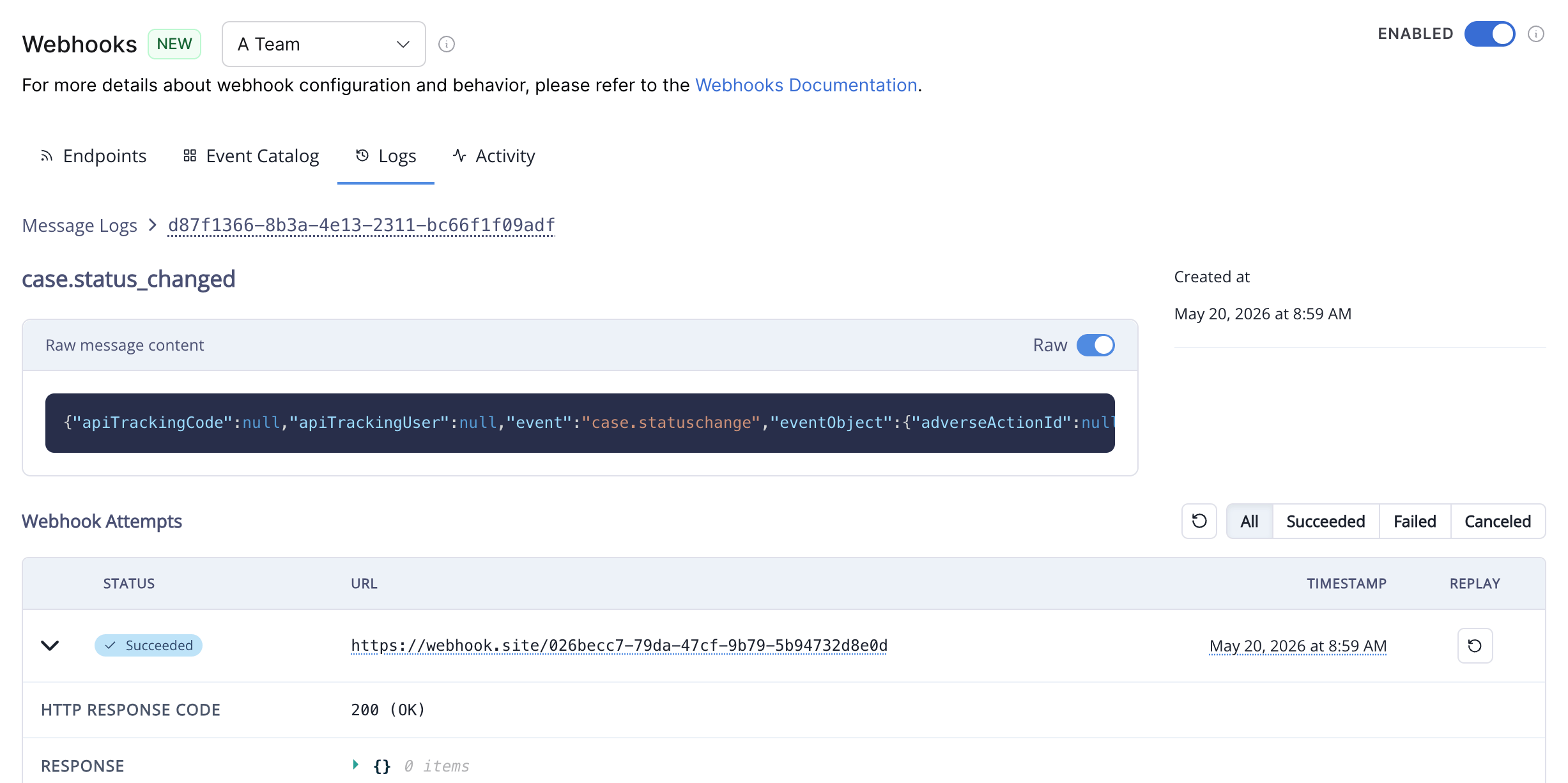Toggle the webhooks ENABLED switch
The height and width of the screenshot is (783, 1568).
[1490, 34]
